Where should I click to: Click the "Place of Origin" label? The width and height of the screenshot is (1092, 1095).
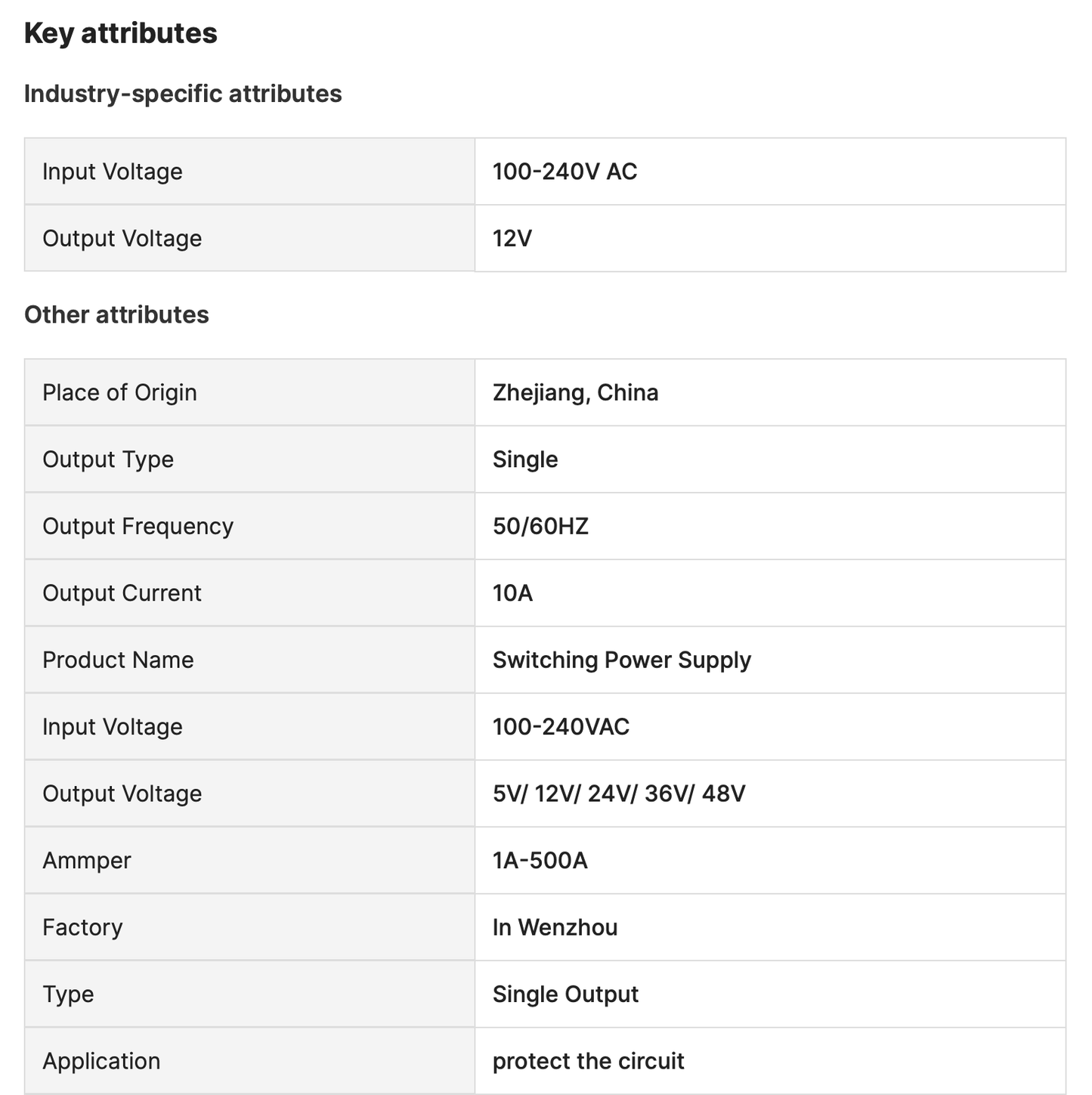point(119,392)
